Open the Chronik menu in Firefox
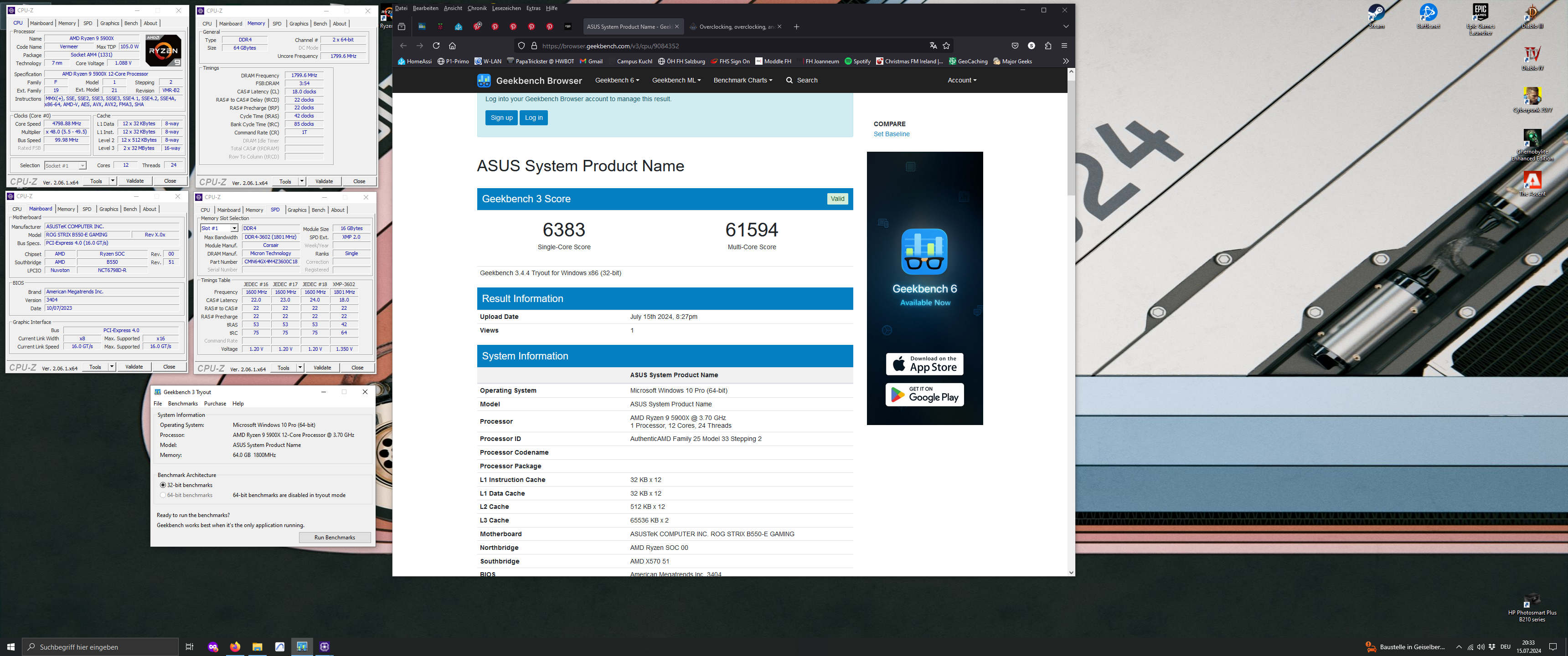The height and width of the screenshot is (656, 1568). tap(477, 9)
